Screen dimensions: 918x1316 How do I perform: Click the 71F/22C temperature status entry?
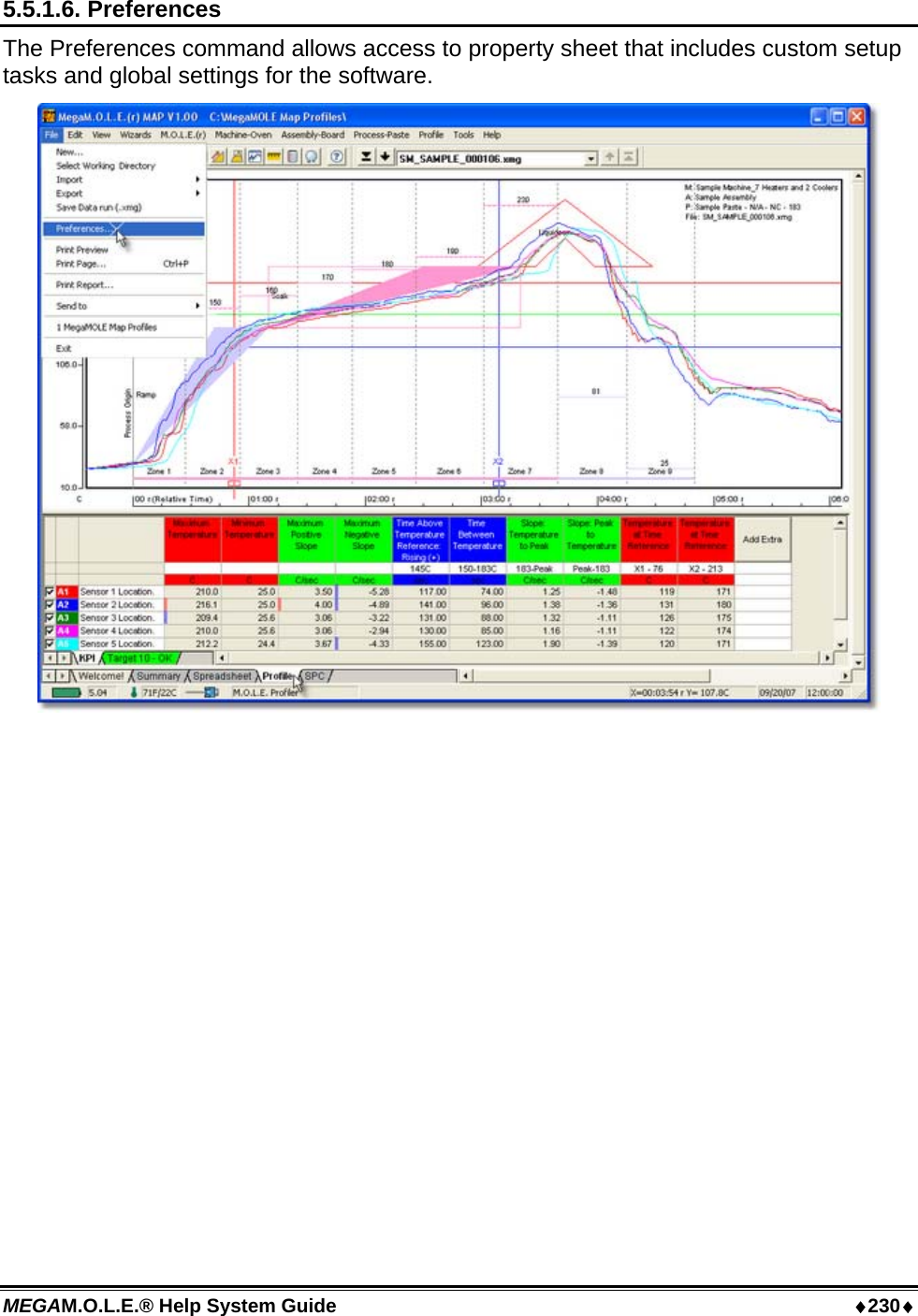[159, 693]
